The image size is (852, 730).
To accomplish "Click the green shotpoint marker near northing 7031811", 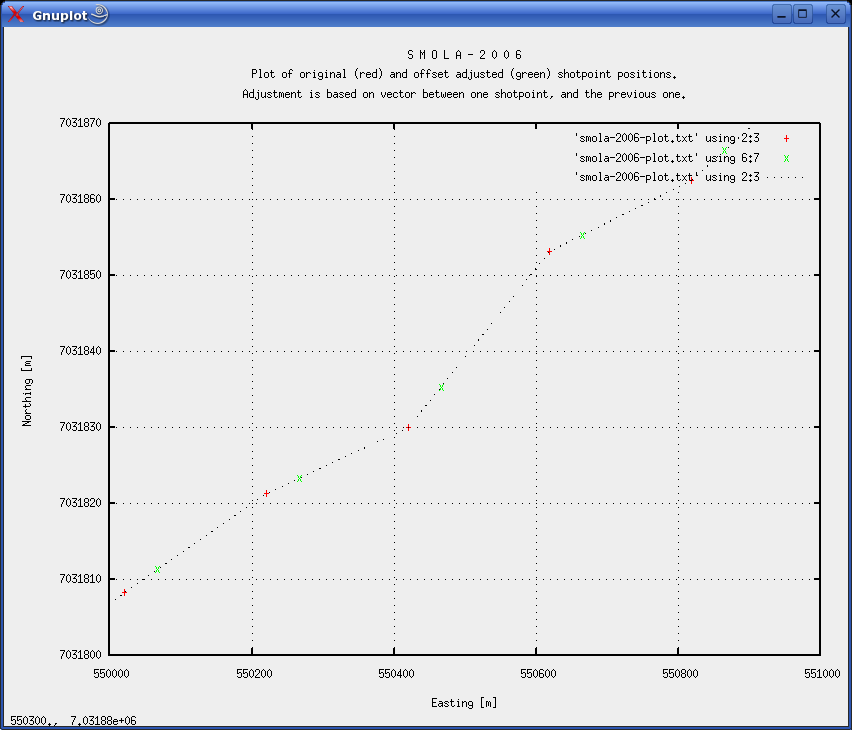I will pos(157,569).
